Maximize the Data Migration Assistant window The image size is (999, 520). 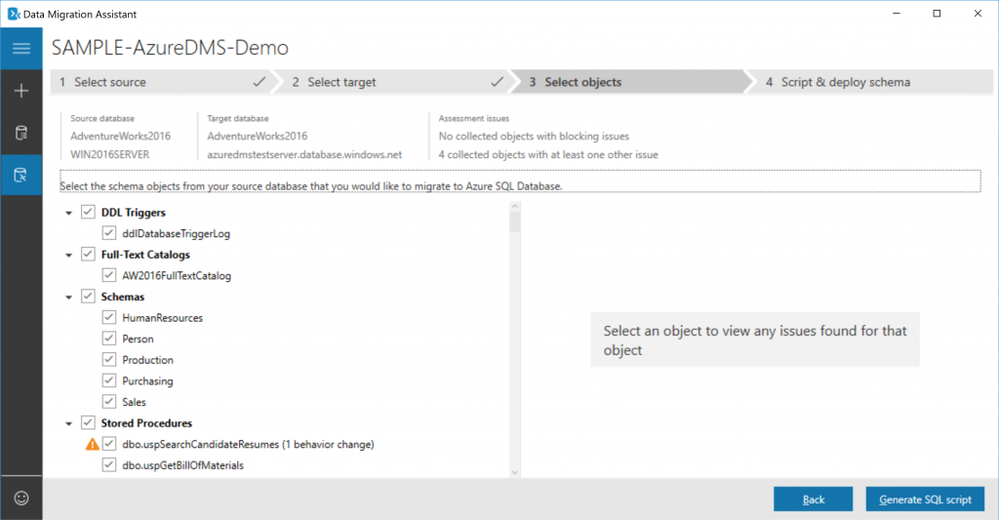click(x=937, y=13)
